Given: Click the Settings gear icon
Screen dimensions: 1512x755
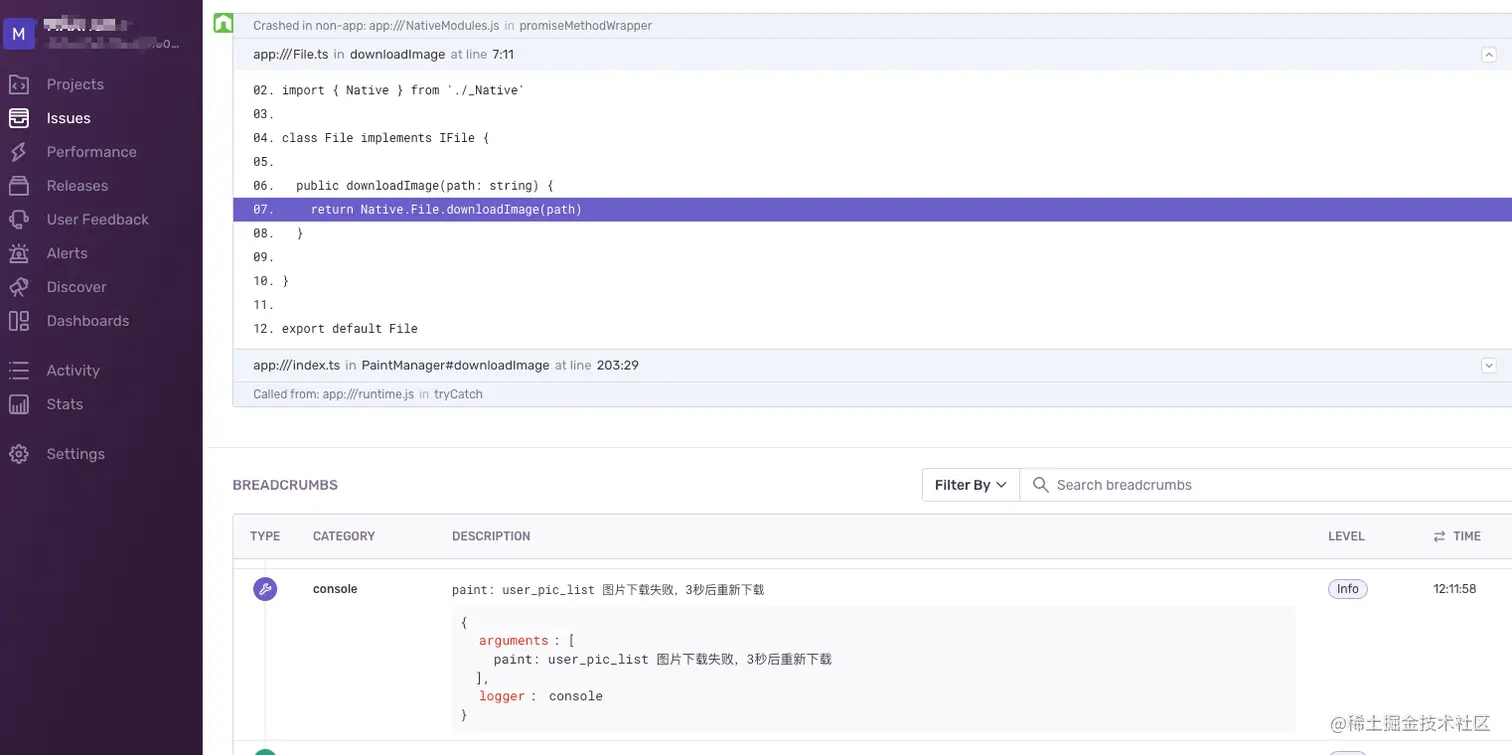Looking at the screenshot, I should (x=19, y=454).
